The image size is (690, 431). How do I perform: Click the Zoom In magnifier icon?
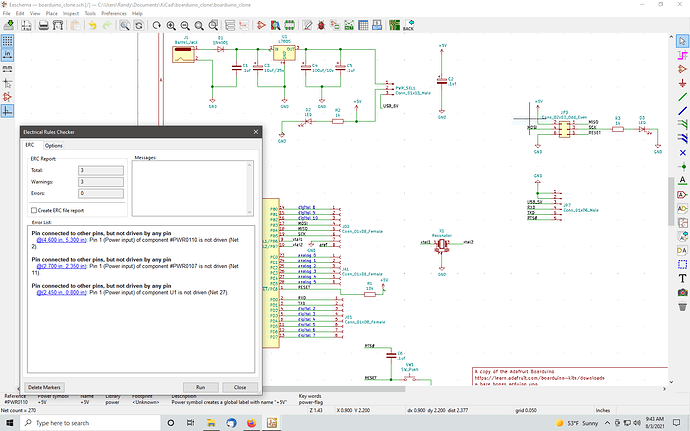pyautogui.click(x=171, y=25)
